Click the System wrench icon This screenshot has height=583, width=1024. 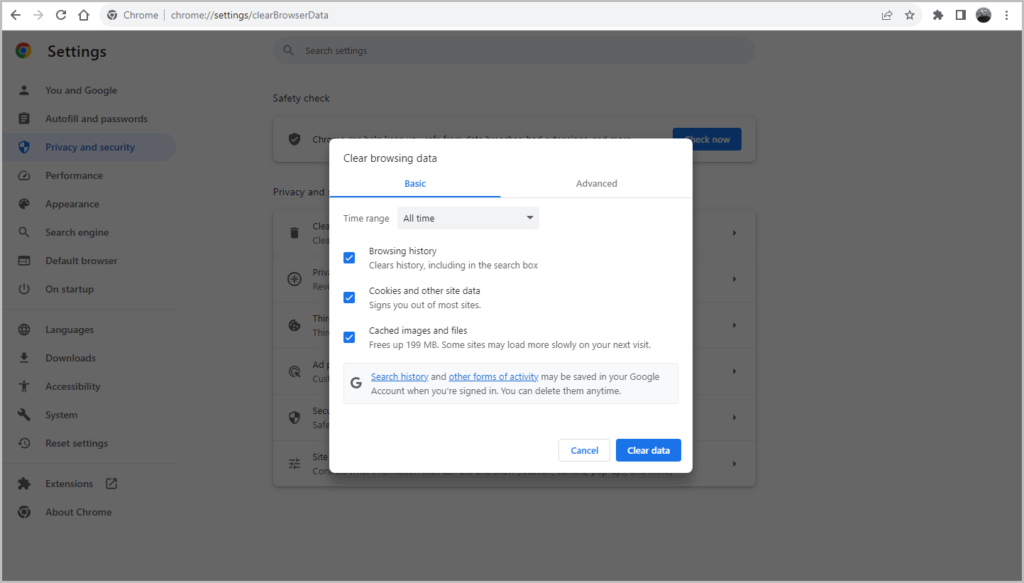[24, 415]
